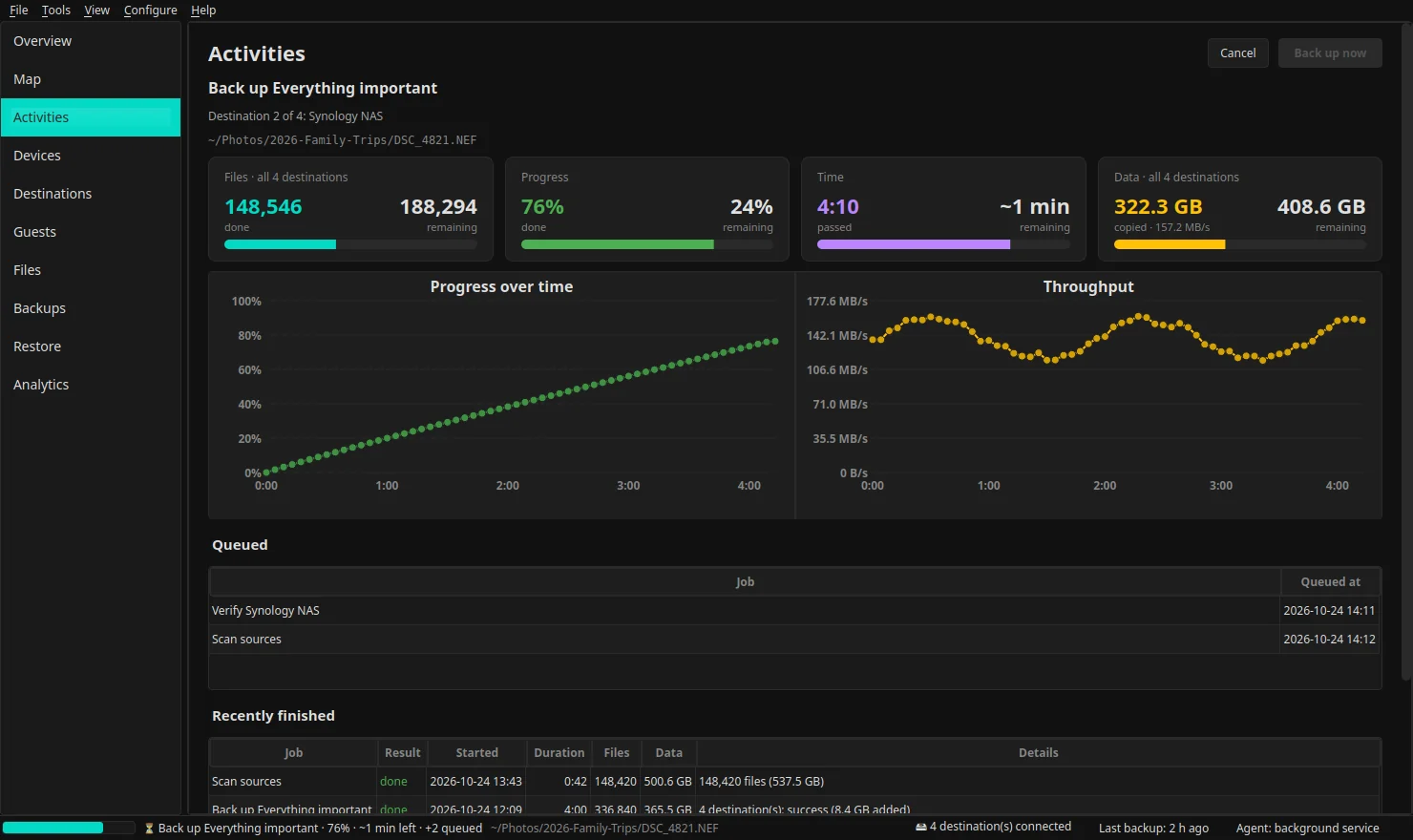Go to the Overview section

pyautogui.click(x=91, y=41)
